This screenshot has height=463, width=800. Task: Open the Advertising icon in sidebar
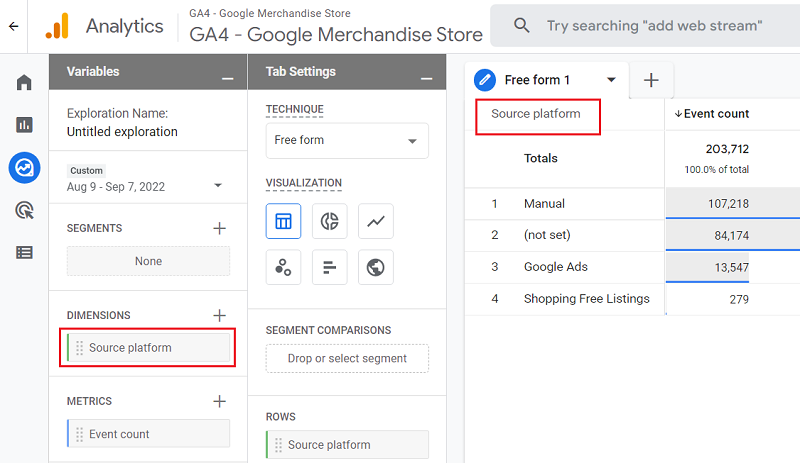tap(24, 210)
